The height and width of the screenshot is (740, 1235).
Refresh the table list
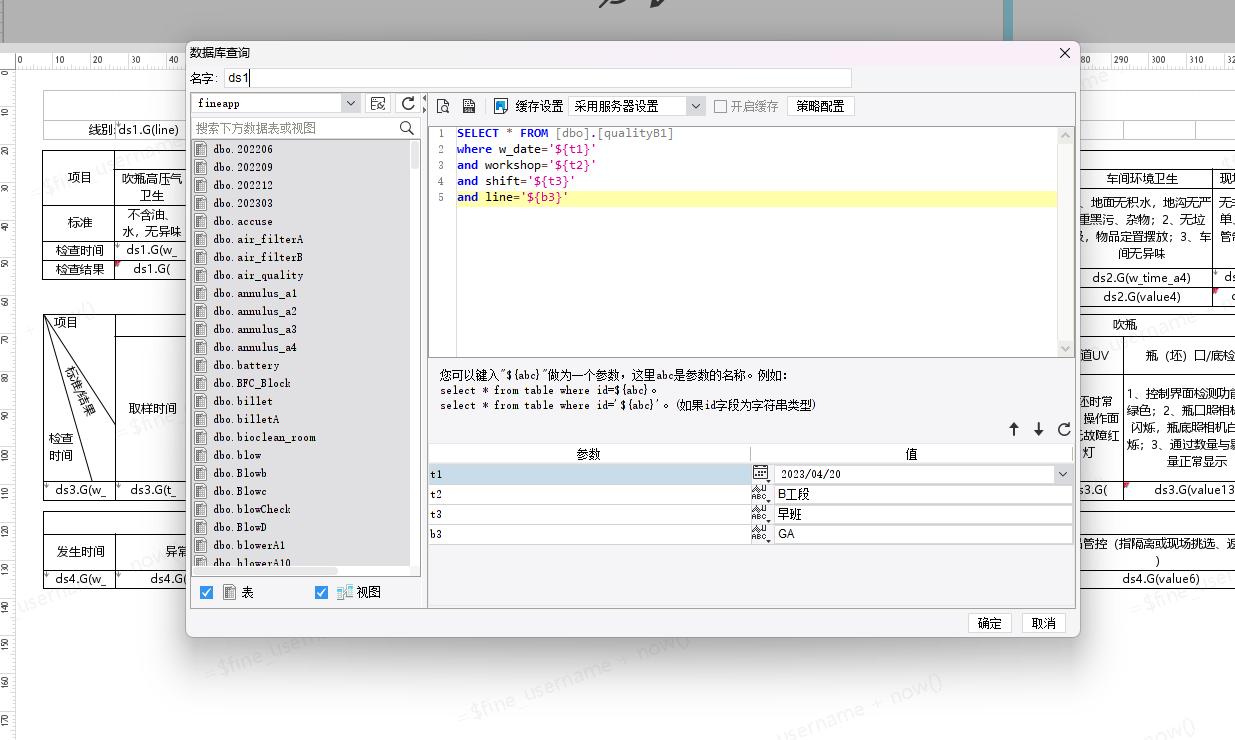tap(407, 104)
